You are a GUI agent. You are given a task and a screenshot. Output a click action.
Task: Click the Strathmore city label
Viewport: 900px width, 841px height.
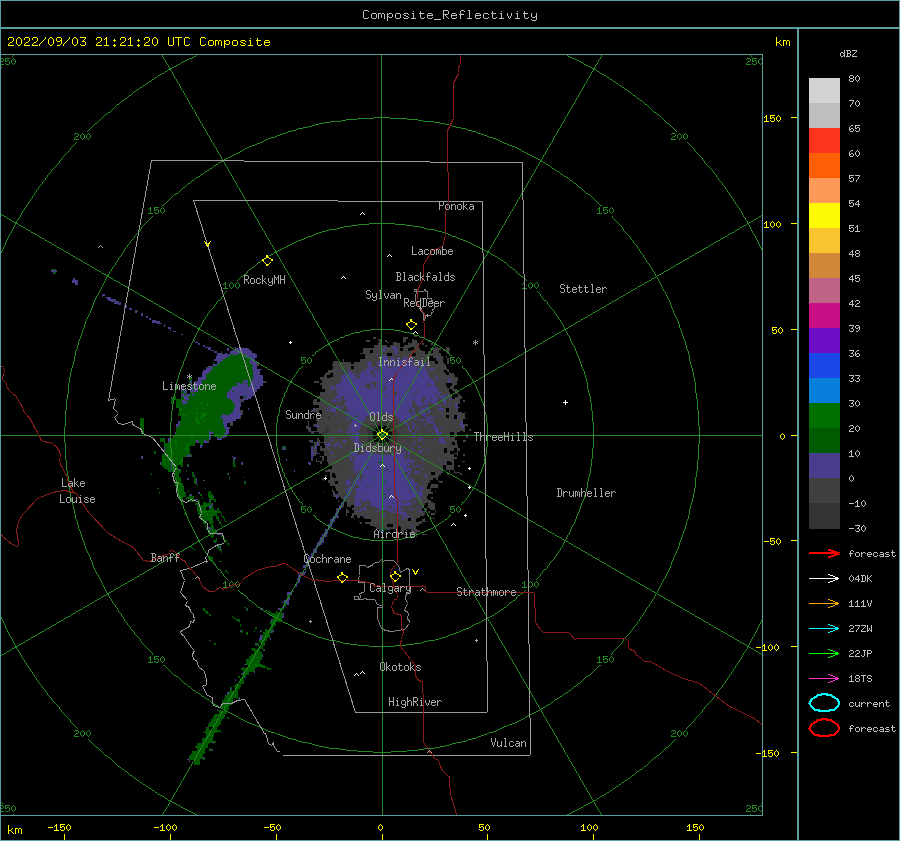(486, 592)
